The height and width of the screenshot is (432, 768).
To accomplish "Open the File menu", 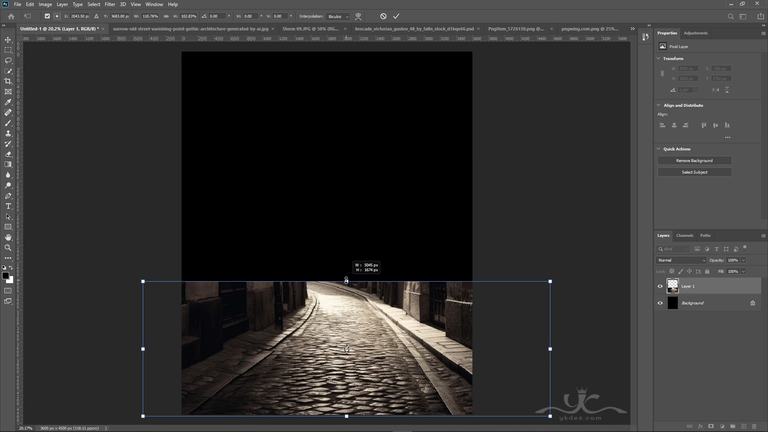I will point(17,4).
